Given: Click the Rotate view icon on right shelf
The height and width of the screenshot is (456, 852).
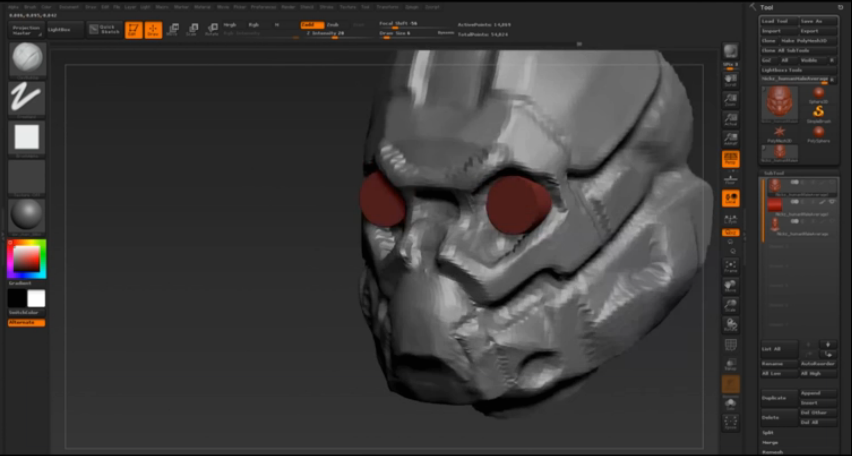Looking at the screenshot, I should tap(731, 325).
